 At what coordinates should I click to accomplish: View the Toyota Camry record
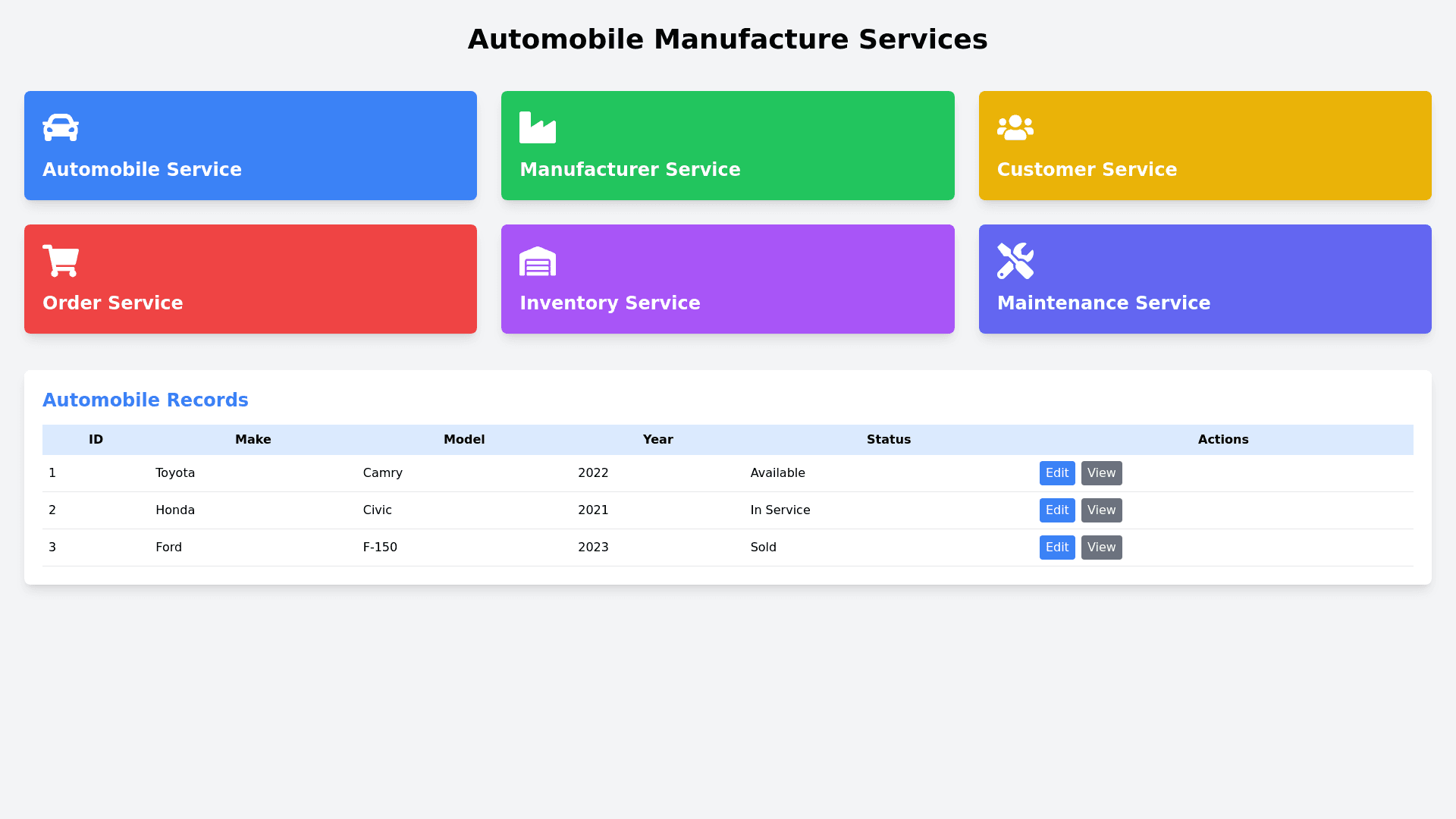pos(1101,473)
